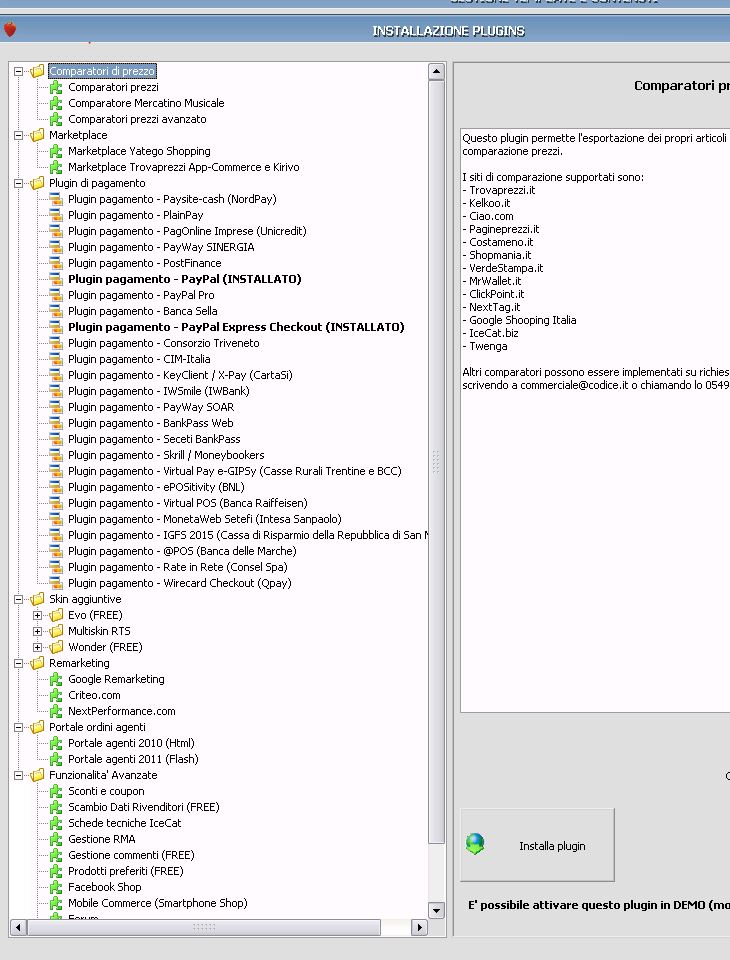
Task: Click the card icon of Wirecard Checkout (Qpay)
Action: pos(56,583)
